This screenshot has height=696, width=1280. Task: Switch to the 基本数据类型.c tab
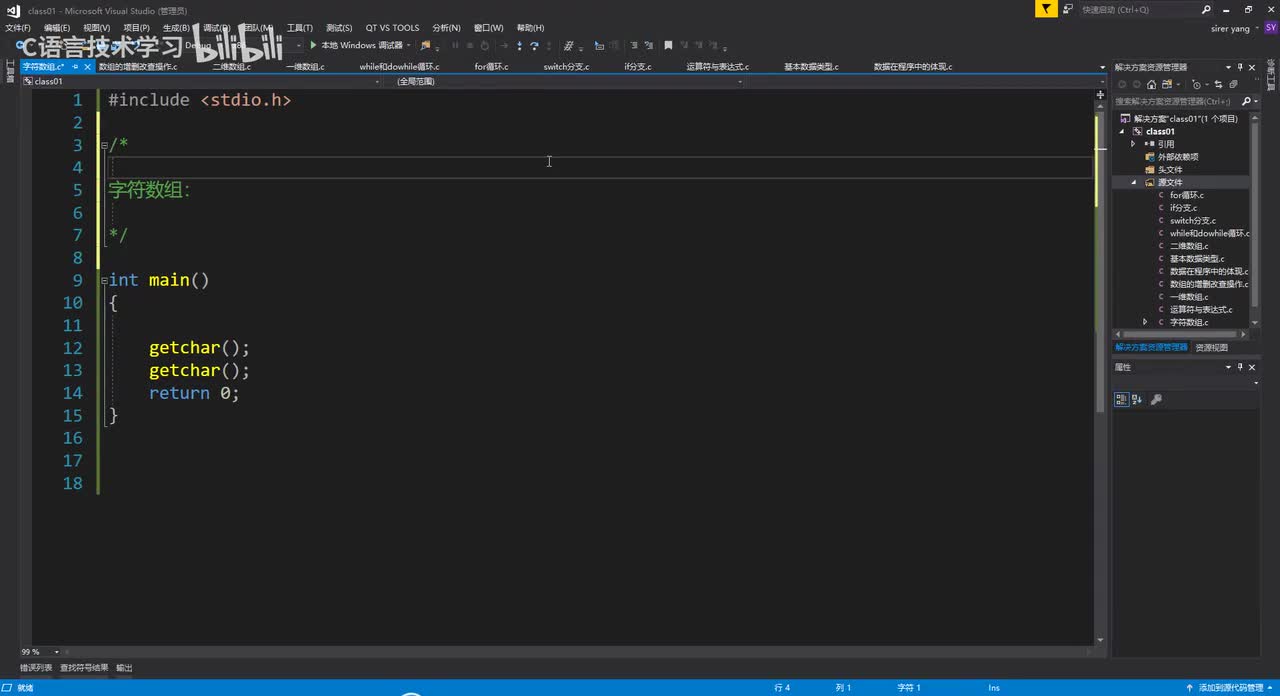811,67
